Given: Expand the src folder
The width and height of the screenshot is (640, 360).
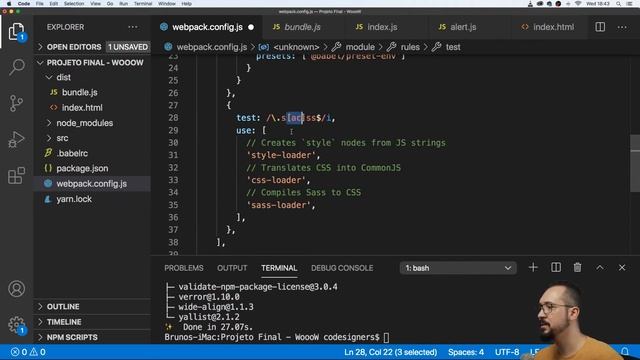Looking at the screenshot, I should click(92, 138).
